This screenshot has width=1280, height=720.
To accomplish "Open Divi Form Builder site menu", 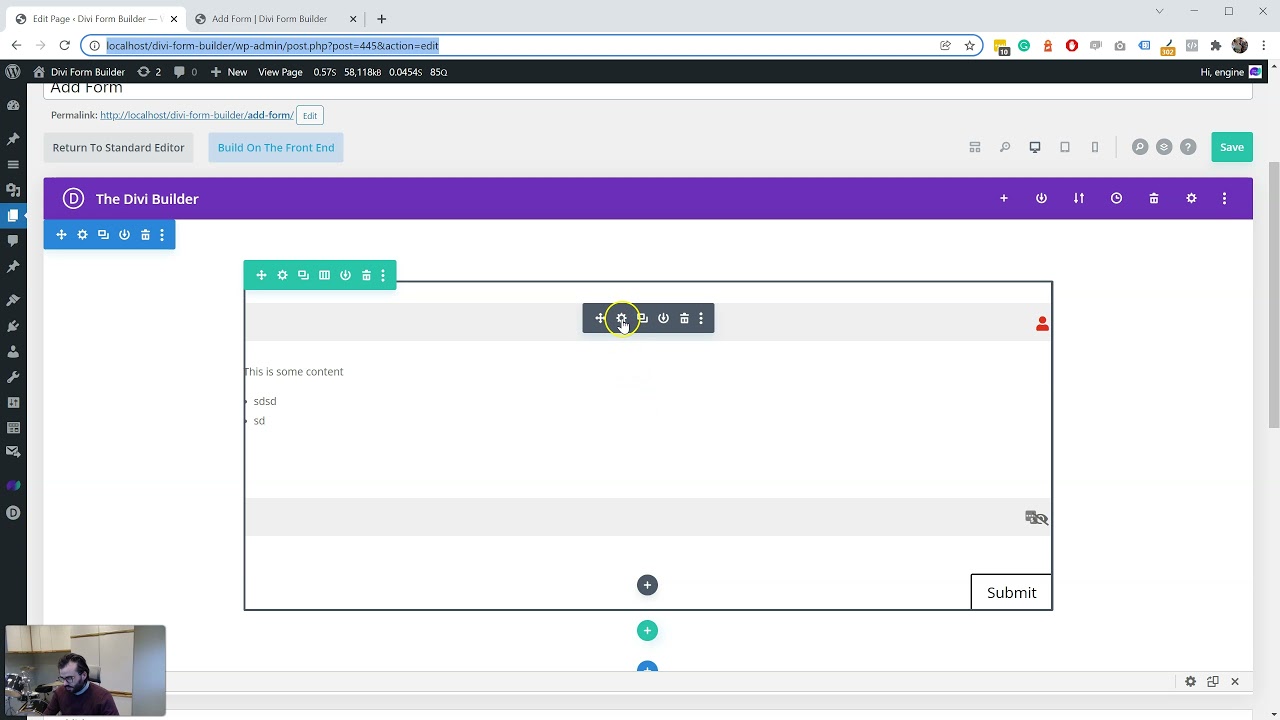I will (79, 72).
